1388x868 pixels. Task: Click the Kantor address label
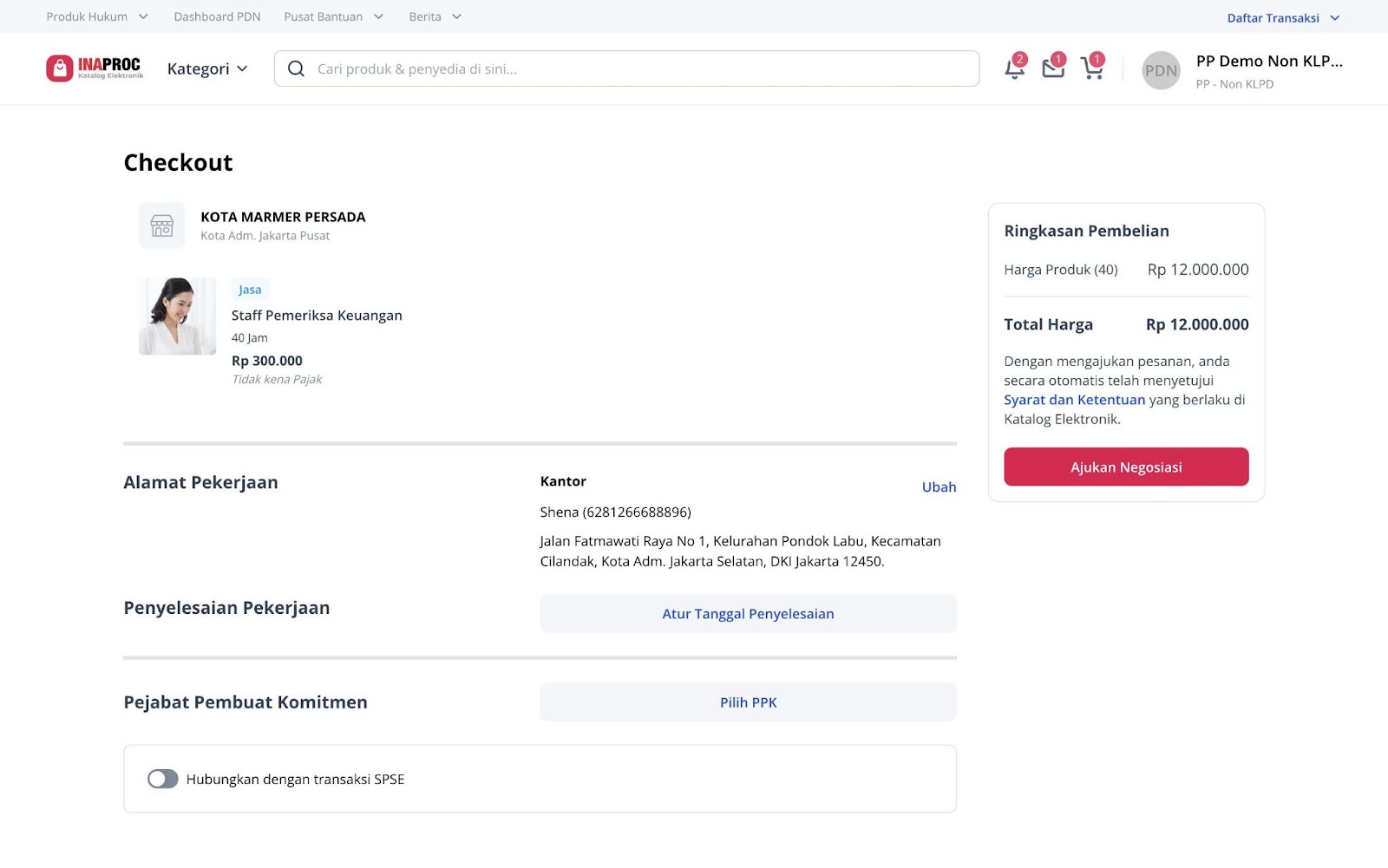pos(563,481)
